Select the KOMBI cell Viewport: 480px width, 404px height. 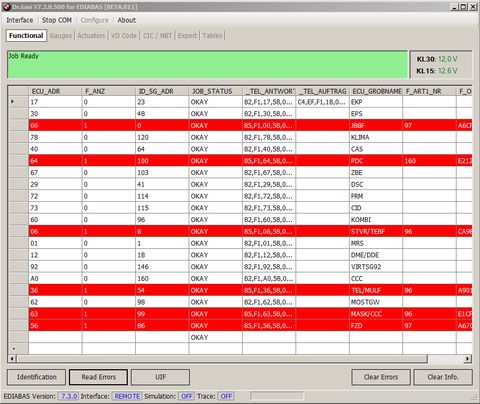click(x=376, y=220)
